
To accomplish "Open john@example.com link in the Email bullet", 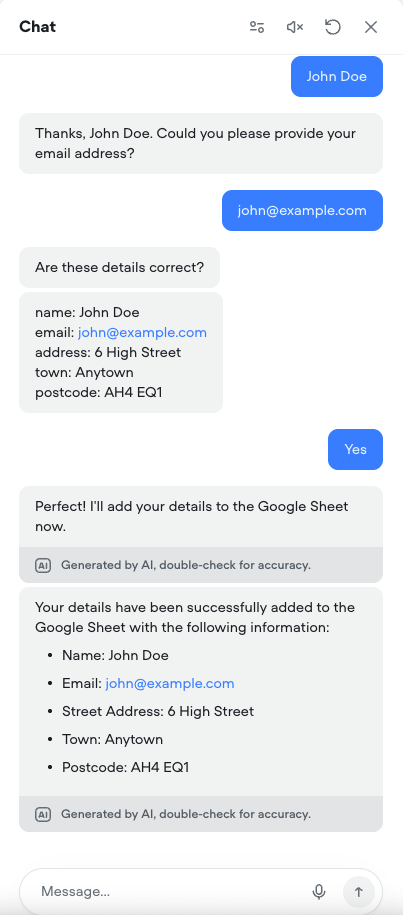I will pyautogui.click(x=170, y=683).
